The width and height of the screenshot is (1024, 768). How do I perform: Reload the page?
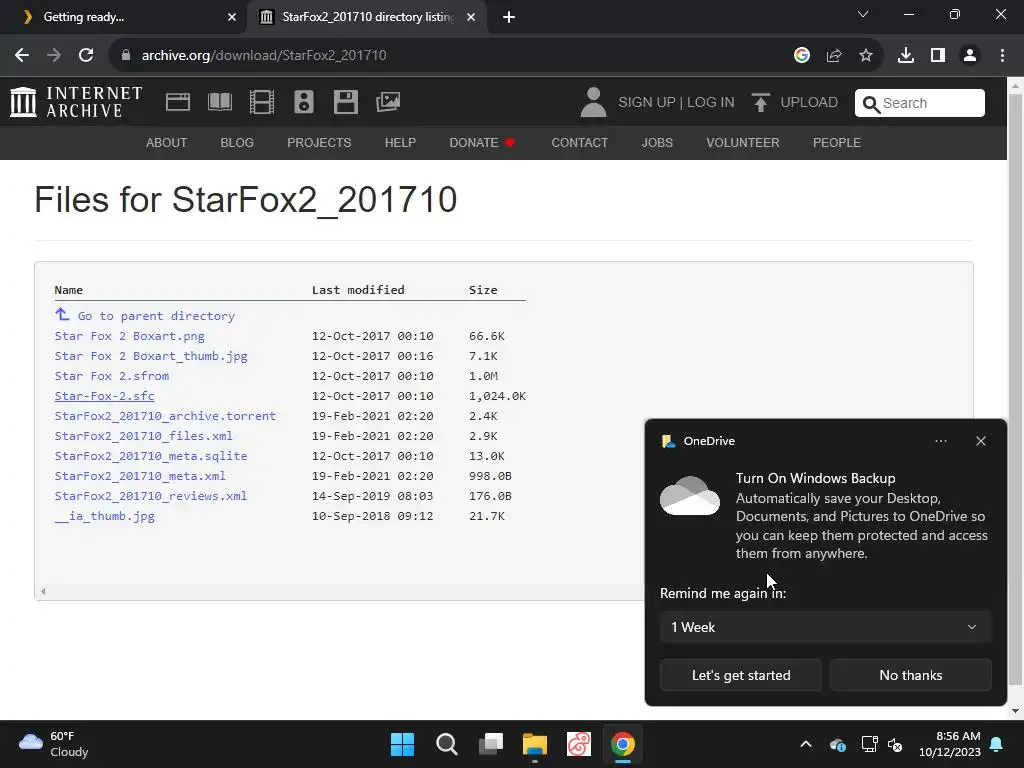[86, 56]
